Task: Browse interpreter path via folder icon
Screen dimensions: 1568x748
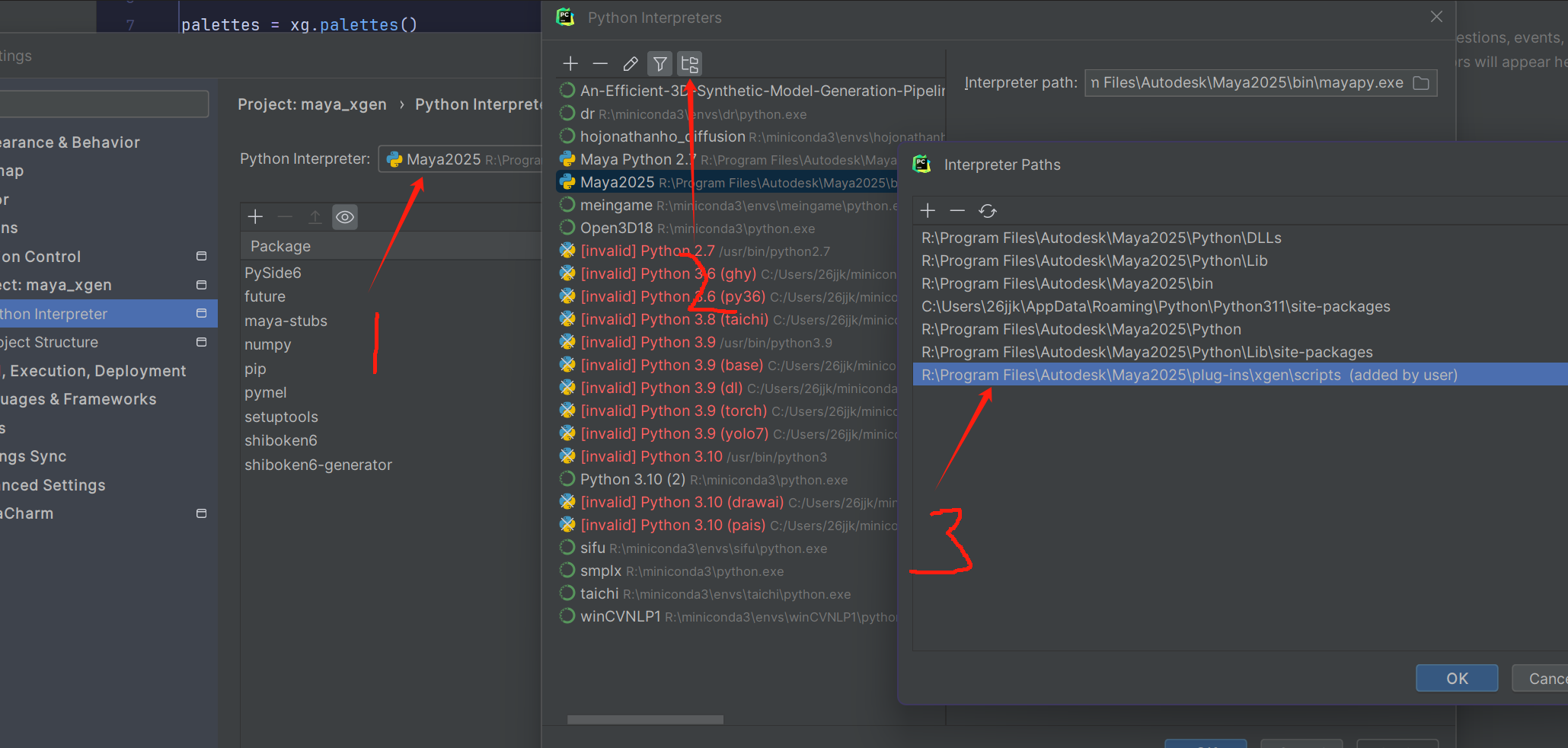Action: point(1421,83)
